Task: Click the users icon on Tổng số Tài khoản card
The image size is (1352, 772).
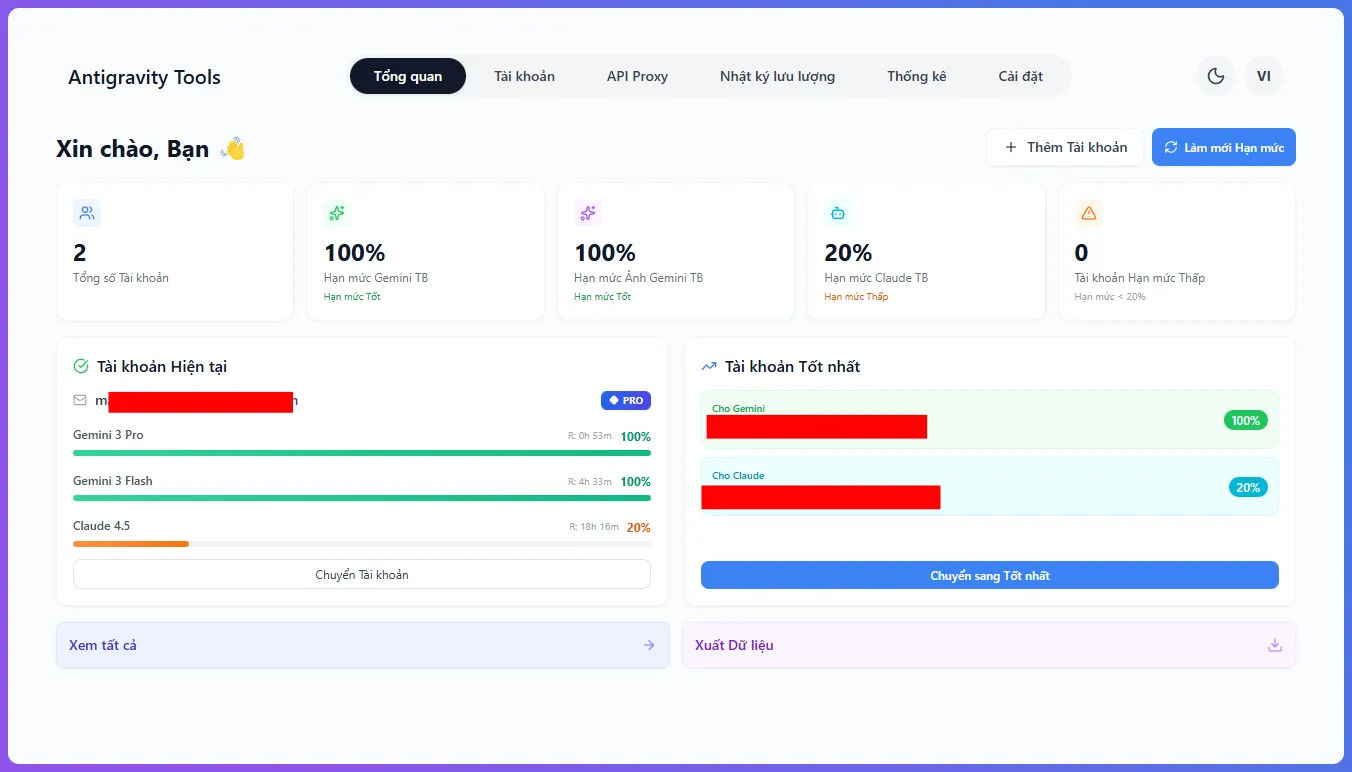Action: pos(86,212)
